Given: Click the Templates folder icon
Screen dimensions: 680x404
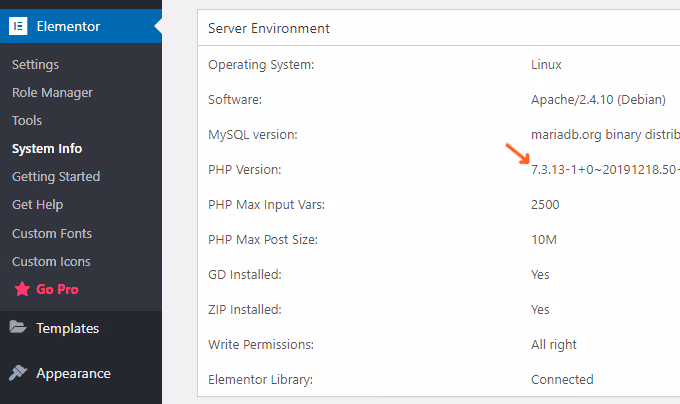Looking at the screenshot, I should [18, 327].
